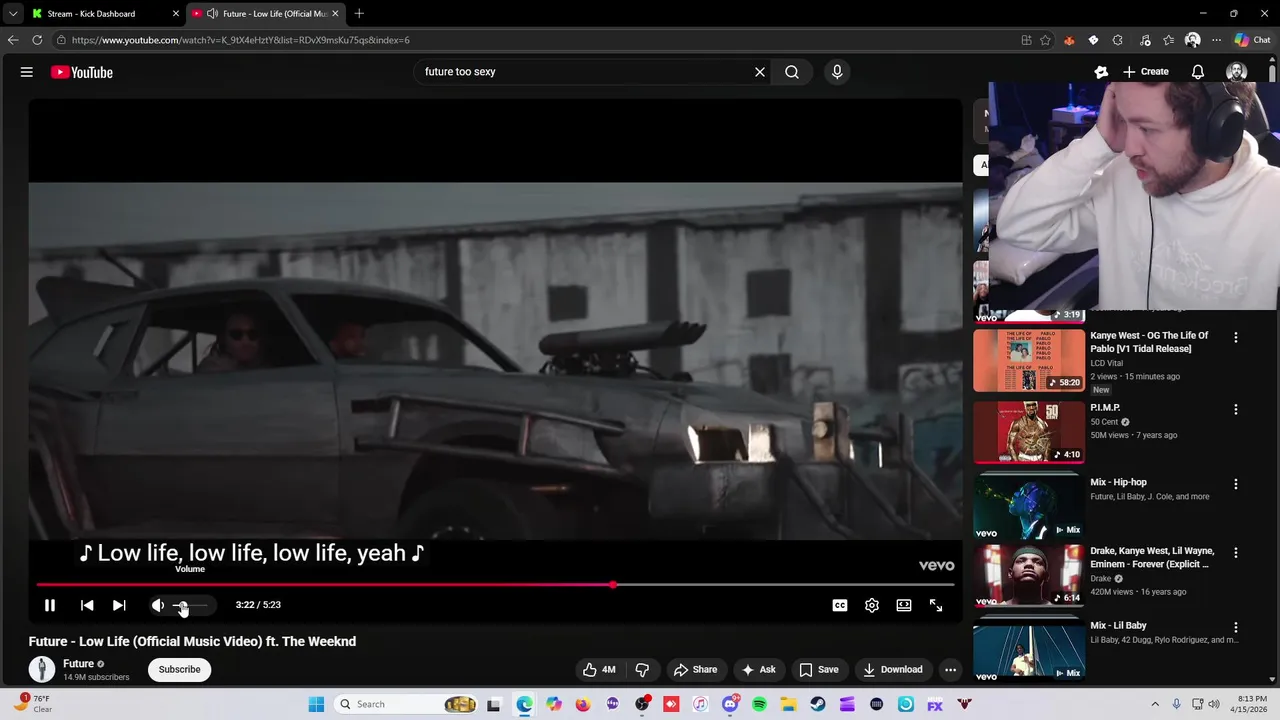Open a new browser tab
Screen dimensions: 1280x720
coord(359,14)
